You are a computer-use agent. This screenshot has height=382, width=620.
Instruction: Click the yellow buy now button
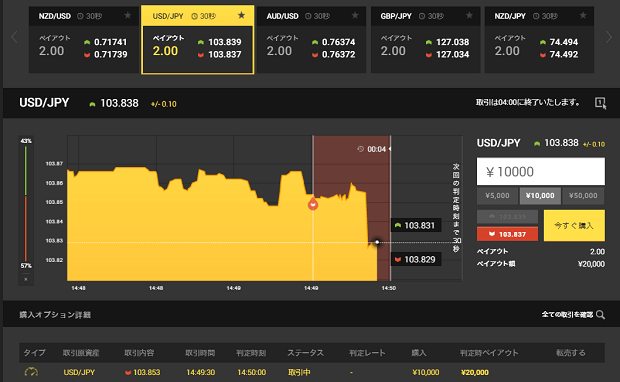tap(574, 225)
